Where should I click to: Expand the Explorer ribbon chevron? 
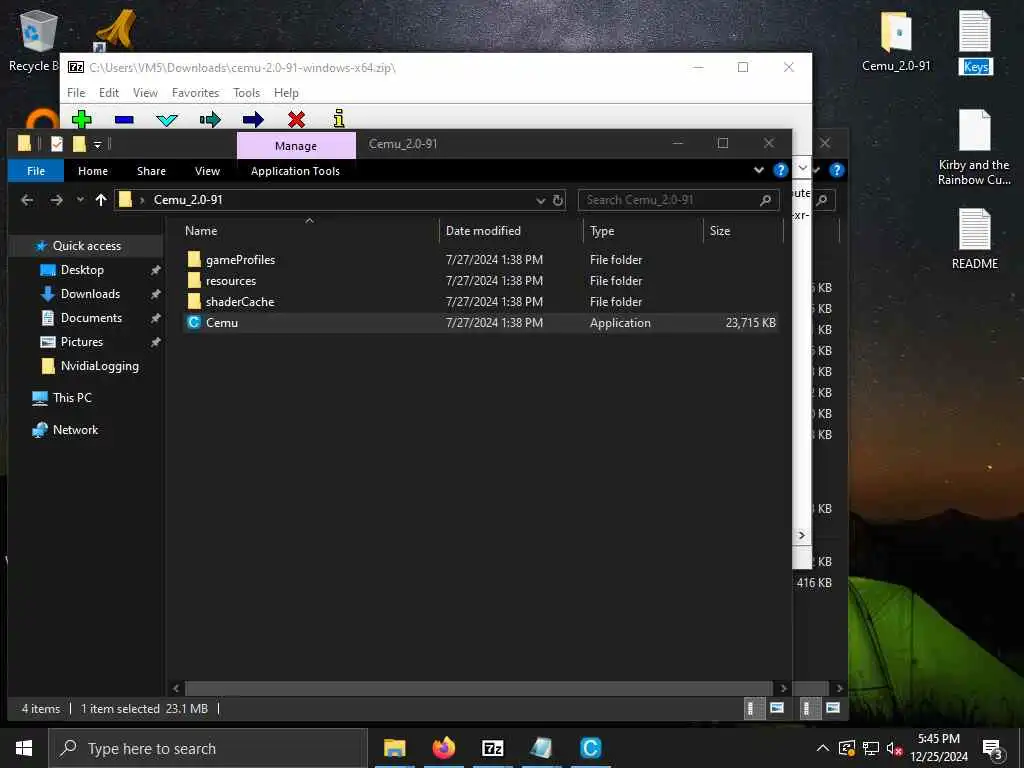758,170
